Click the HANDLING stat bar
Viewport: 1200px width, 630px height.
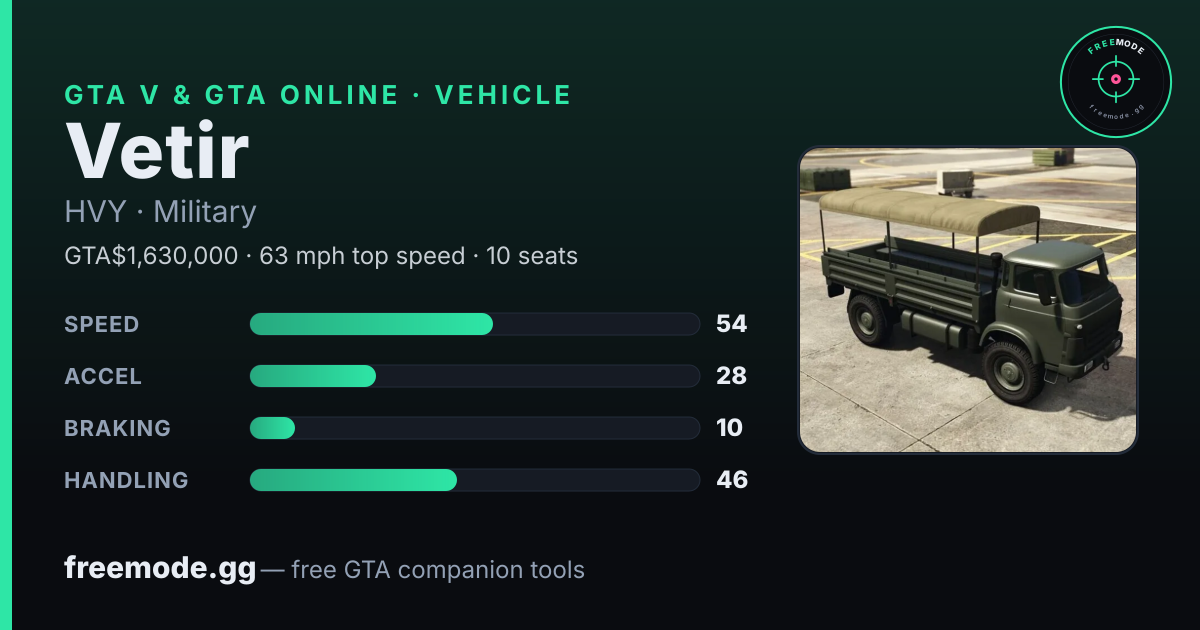(474, 480)
